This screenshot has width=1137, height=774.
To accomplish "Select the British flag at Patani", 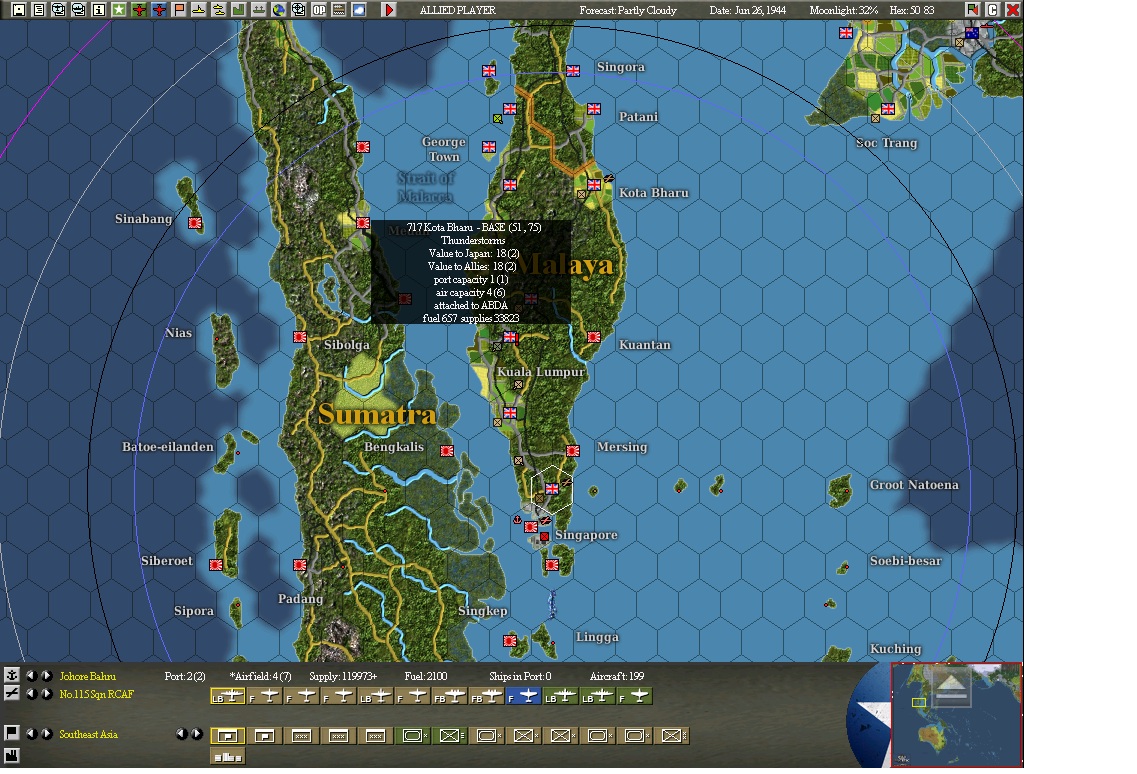I will click(x=594, y=109).
